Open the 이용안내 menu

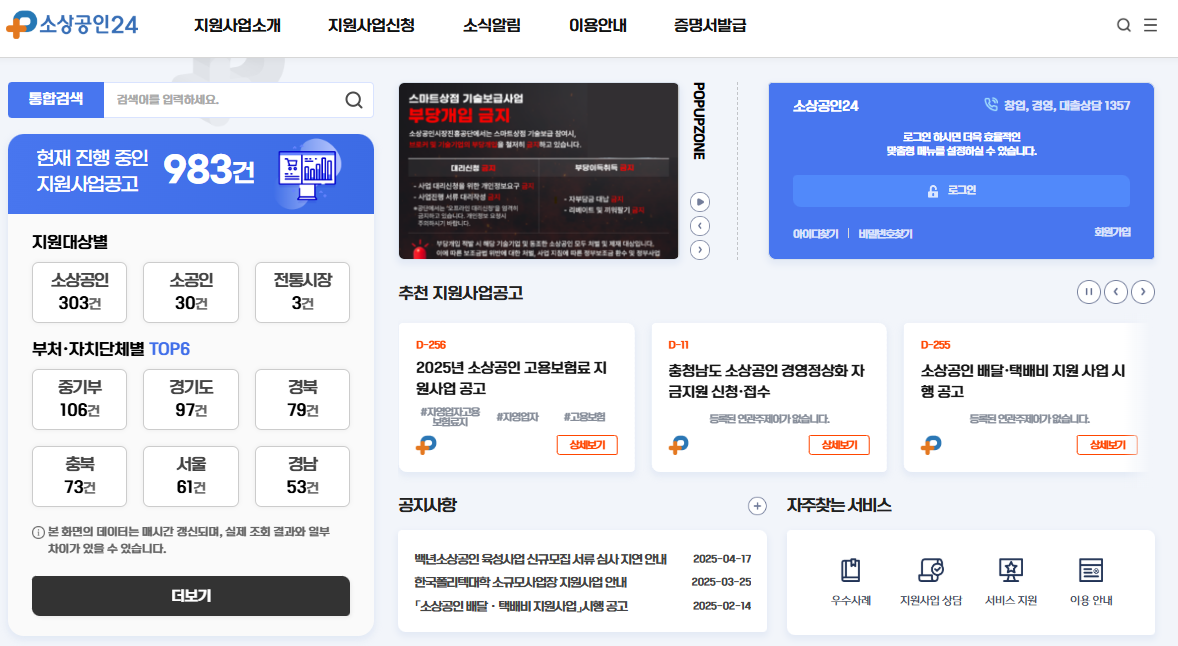597,25
